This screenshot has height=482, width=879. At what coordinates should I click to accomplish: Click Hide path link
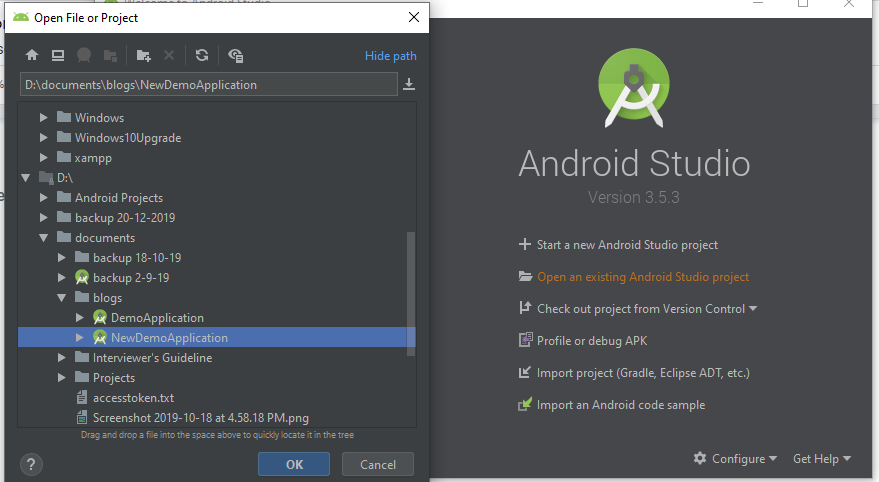click(x=391, y=55)
